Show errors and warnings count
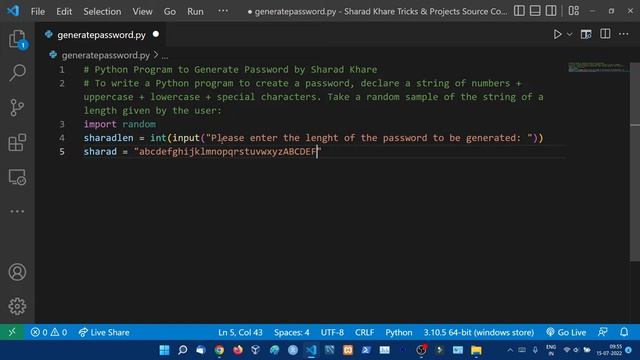 (x=49, y=332)
